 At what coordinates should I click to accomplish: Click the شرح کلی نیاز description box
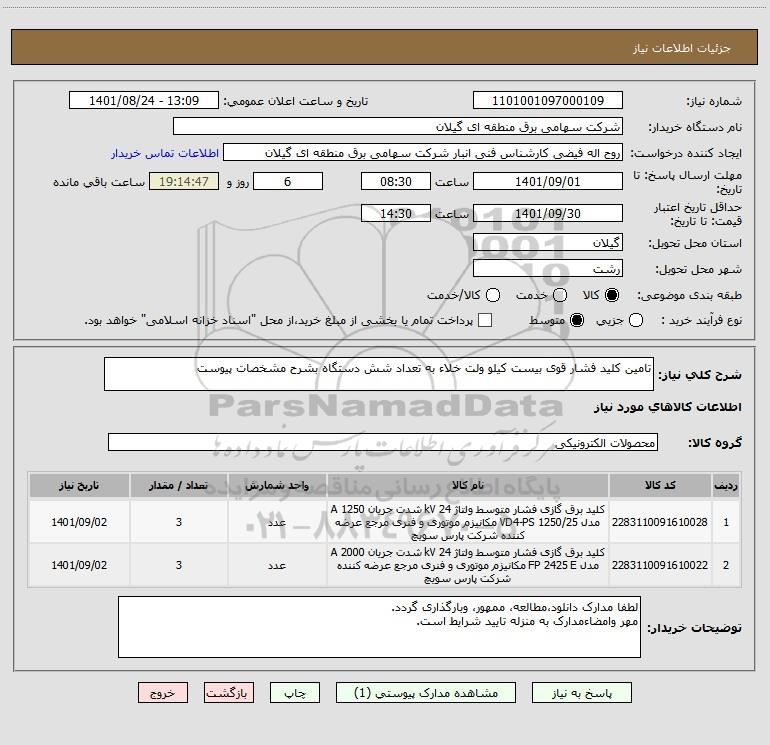coord(379,374)
